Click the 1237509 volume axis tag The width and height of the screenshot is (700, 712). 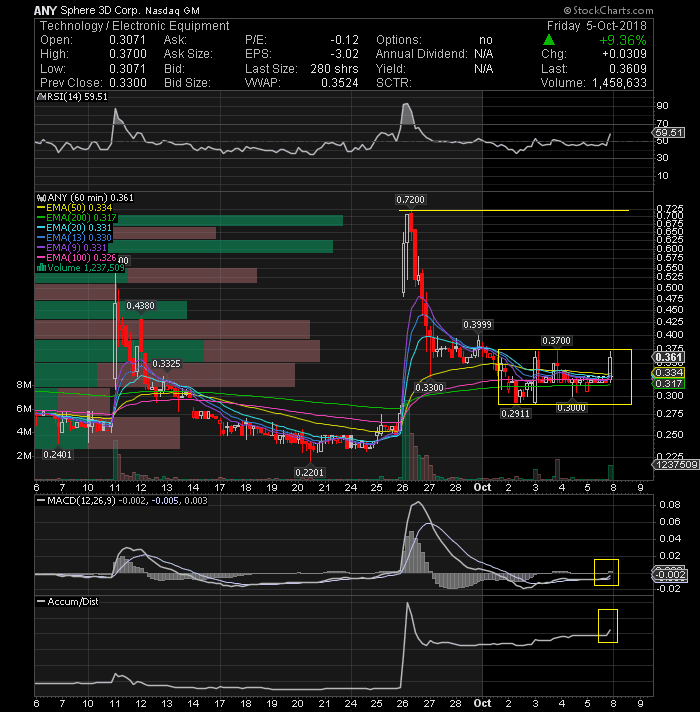(675, 465)
